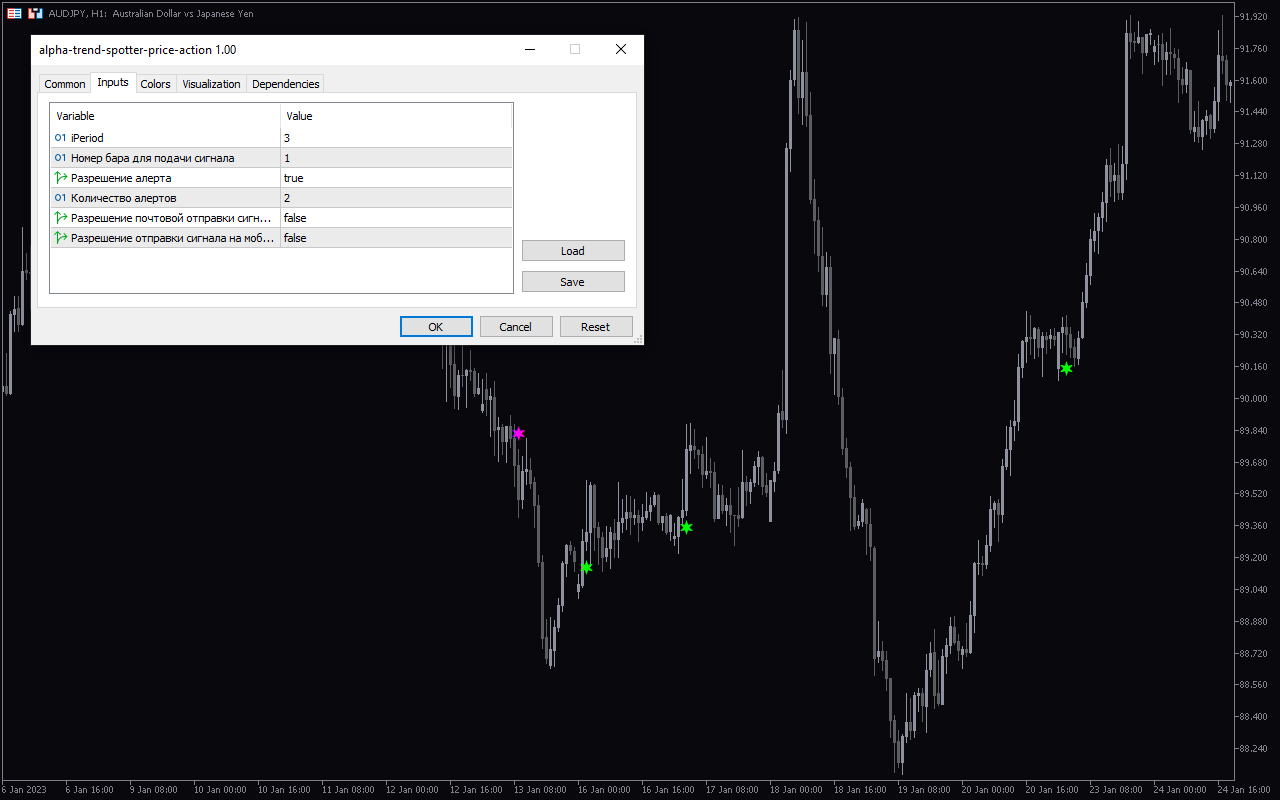Image resolution: width=1280 pixels, height=800 pixels.
Task: Switch to the Dependencies tab
Action: [x=286, y=84]
